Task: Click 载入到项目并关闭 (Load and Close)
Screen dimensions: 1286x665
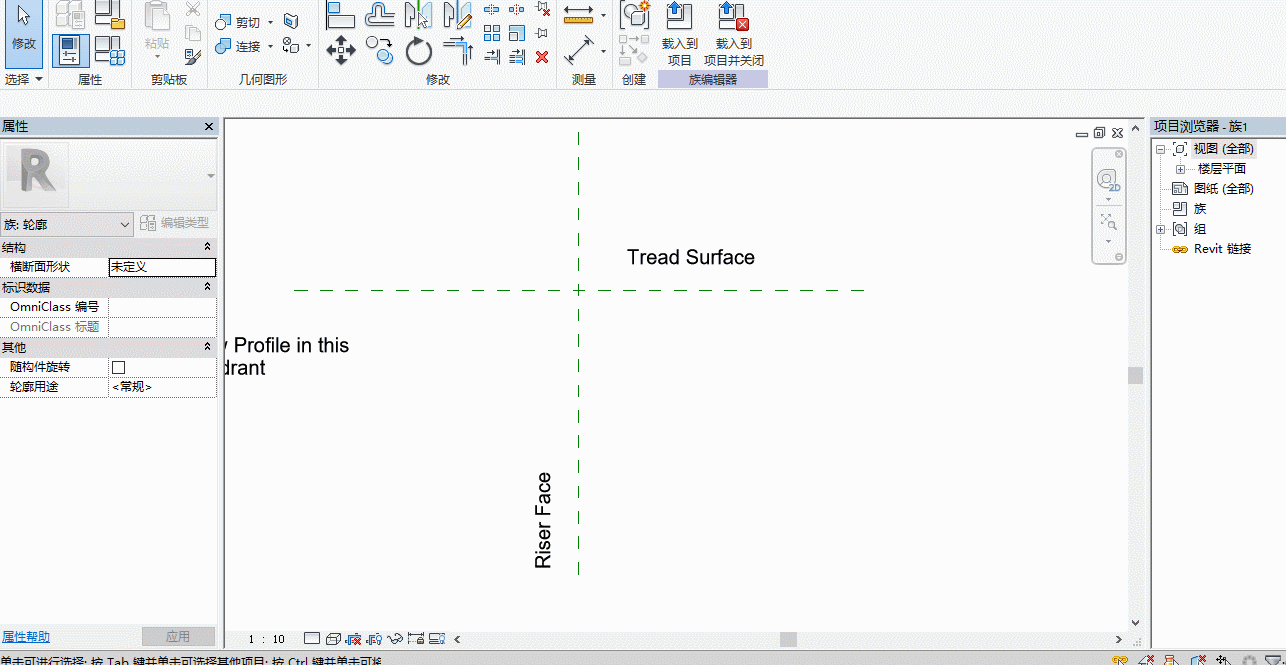Action: pos(733,34)
